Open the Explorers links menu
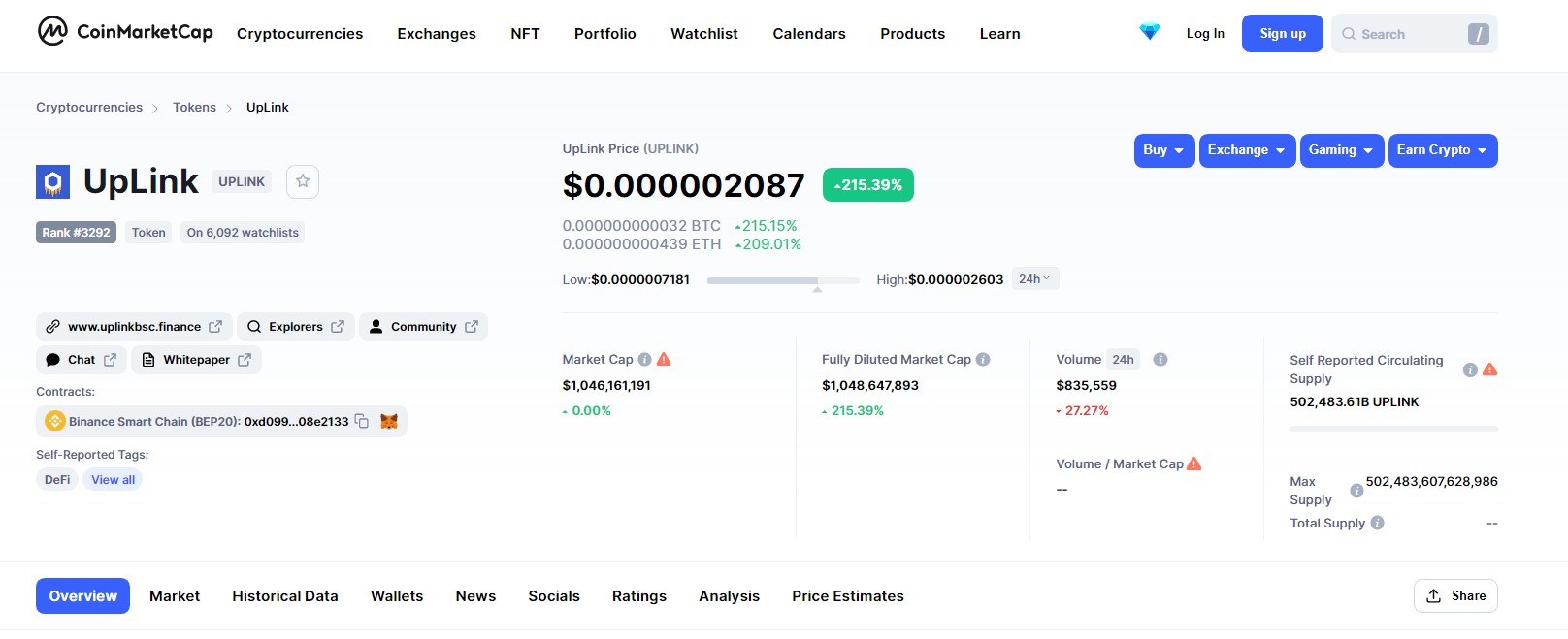1568x639 pixels. click(295, 327)
